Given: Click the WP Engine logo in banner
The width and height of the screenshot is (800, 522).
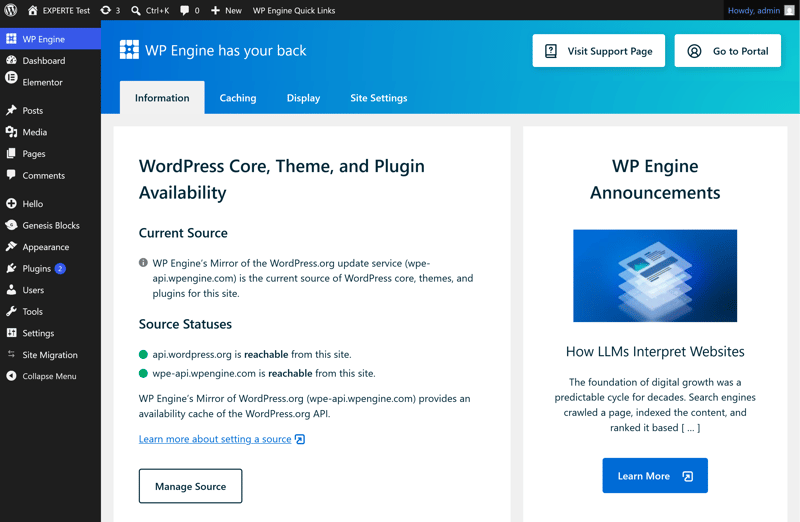Looking at the screenshot, I should click(129, 49).
